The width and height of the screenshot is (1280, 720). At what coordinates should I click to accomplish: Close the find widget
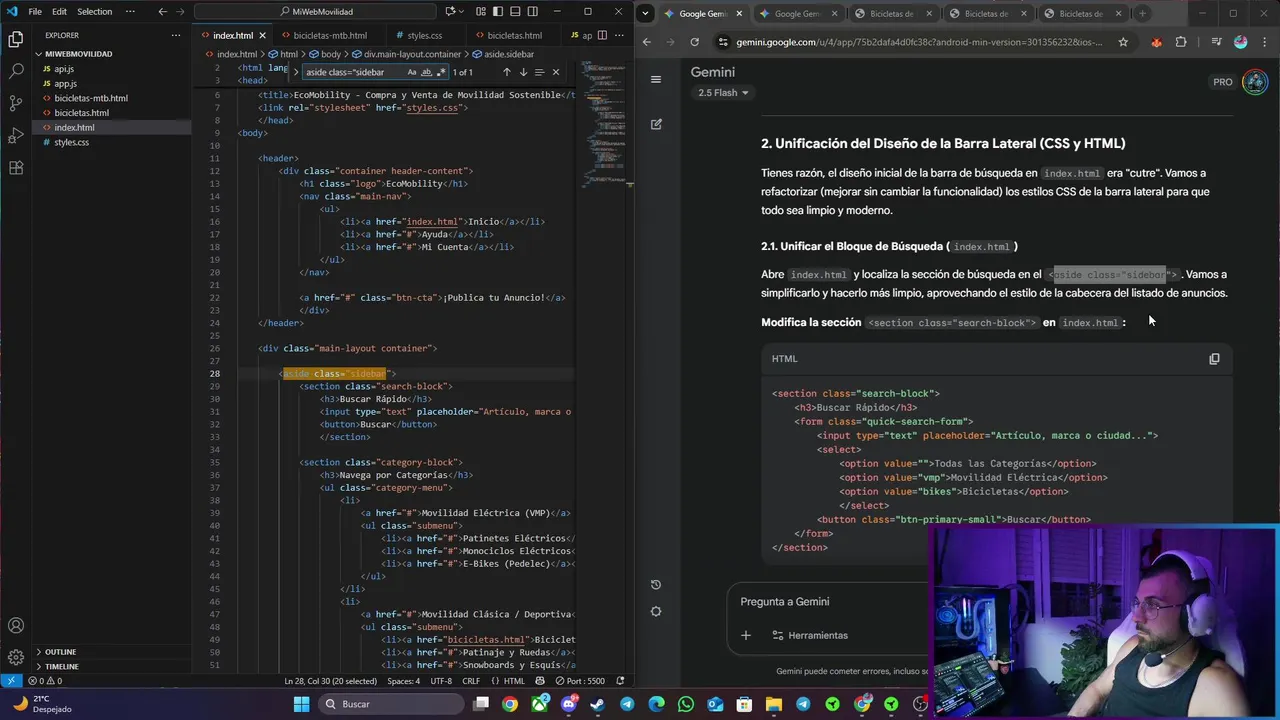pyautogui.click(x=556, y=72)
